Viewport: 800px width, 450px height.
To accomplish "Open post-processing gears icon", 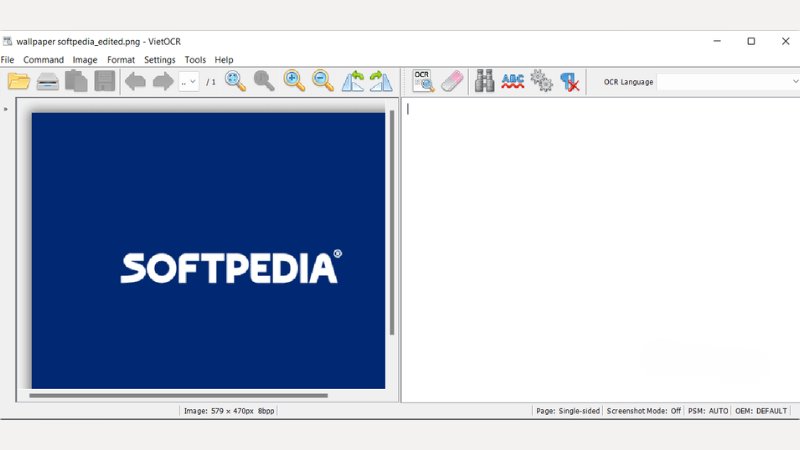I will point(541,81).
